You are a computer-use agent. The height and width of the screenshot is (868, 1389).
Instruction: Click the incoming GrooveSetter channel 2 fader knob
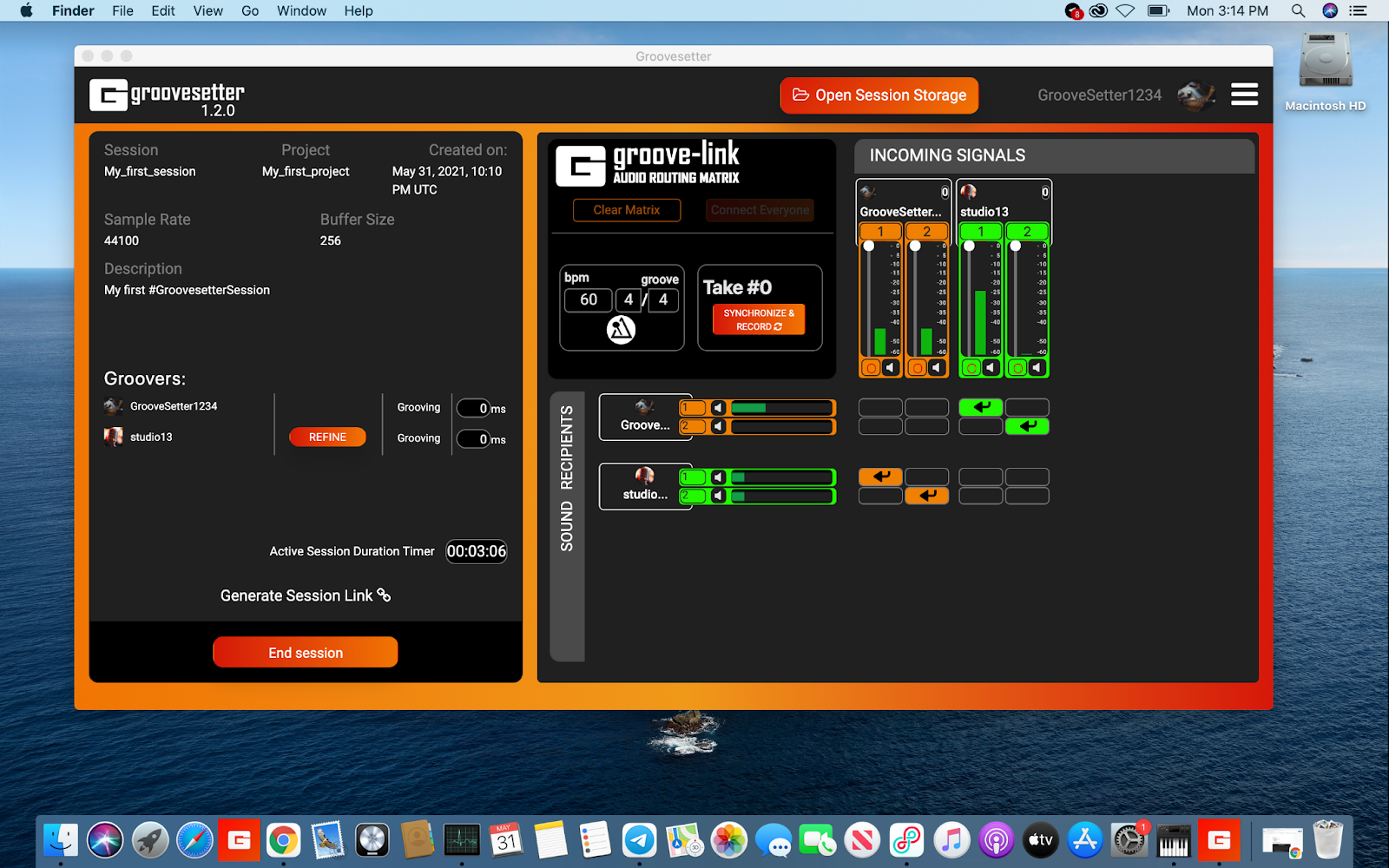pyautogui.click(x=915, y=246)
